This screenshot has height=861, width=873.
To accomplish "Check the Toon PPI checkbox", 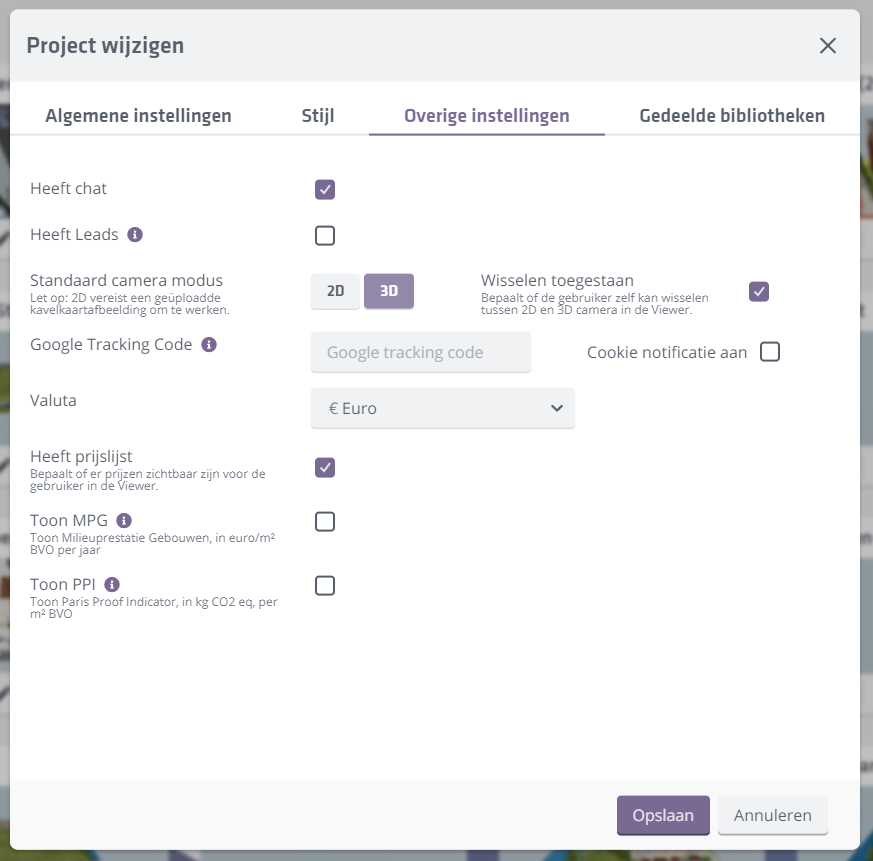I will (x=325, y=586).
